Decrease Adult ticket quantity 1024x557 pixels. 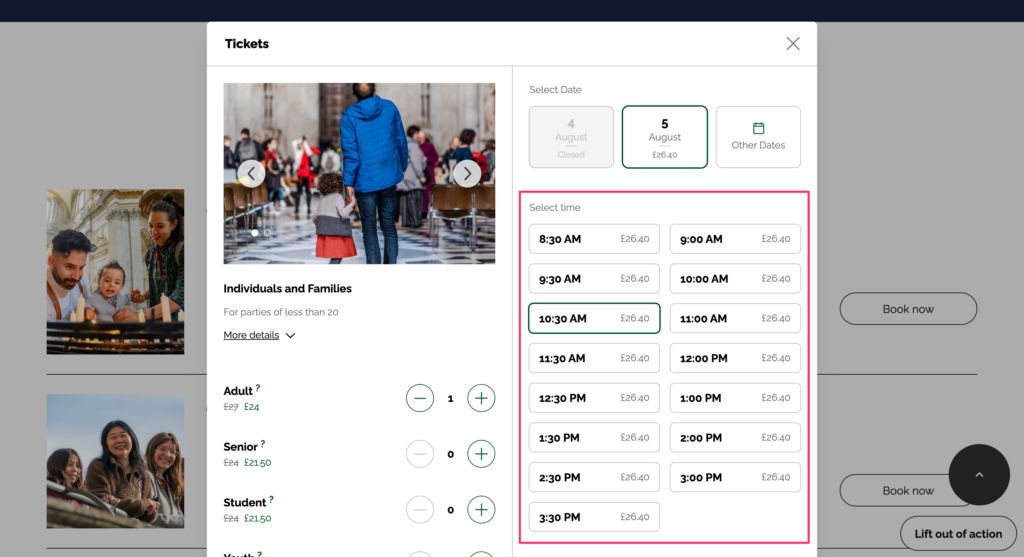pos(420,398)
